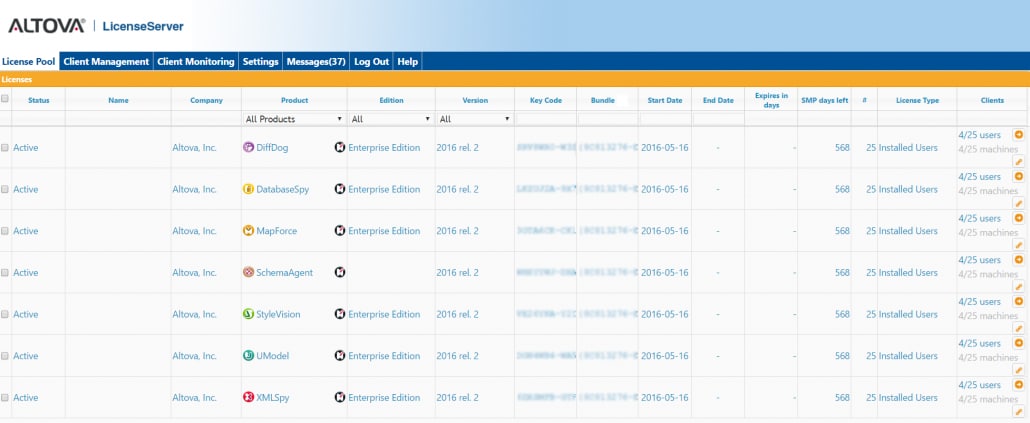Click the black bundle icon in DatabaseSpy row

[x=340, y=189]
